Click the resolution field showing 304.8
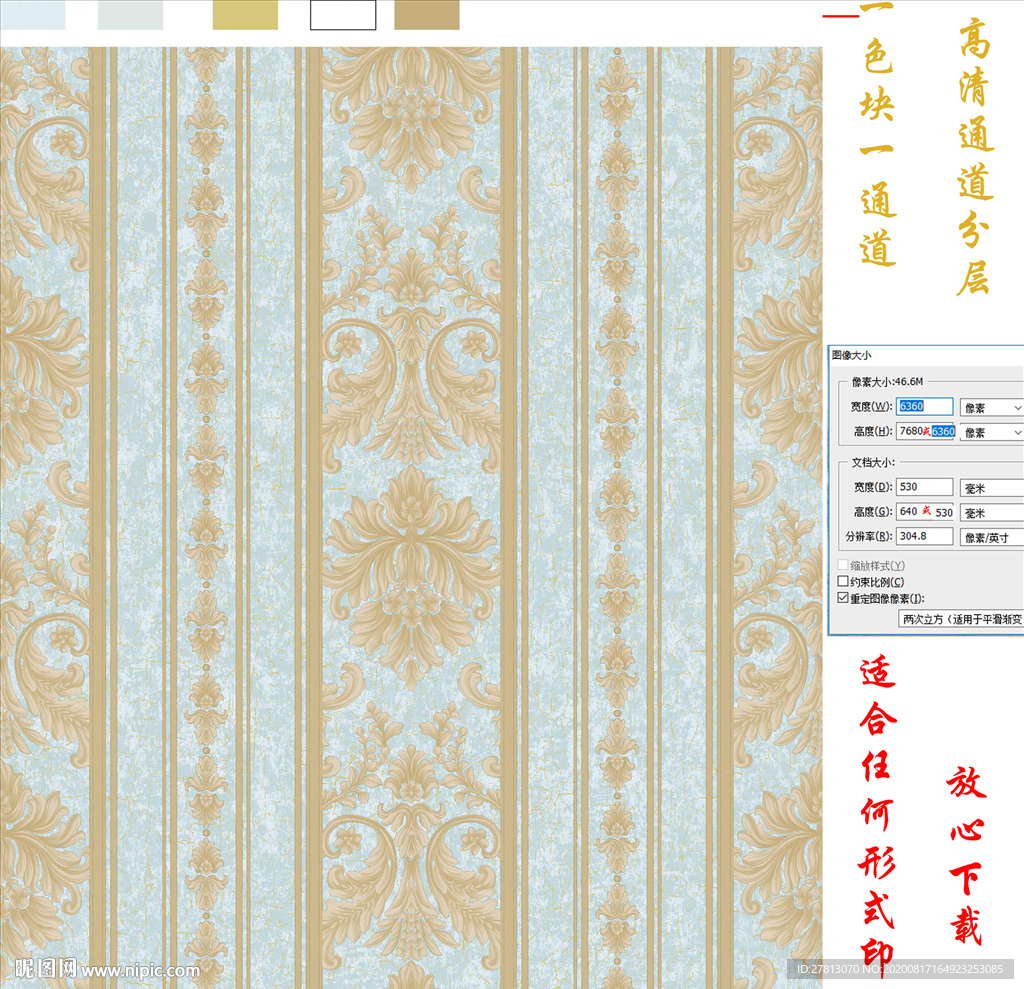Viewport: 1024px width, 989px height. tap(924, 536)
